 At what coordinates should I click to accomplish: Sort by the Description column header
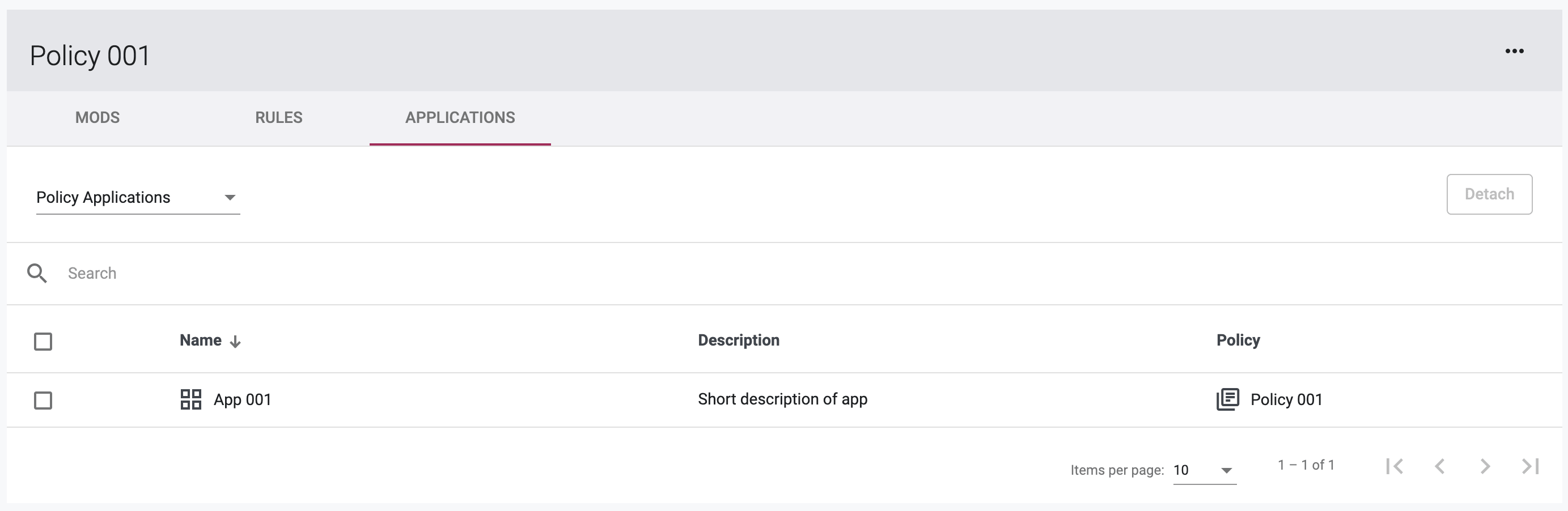(738, 340)
